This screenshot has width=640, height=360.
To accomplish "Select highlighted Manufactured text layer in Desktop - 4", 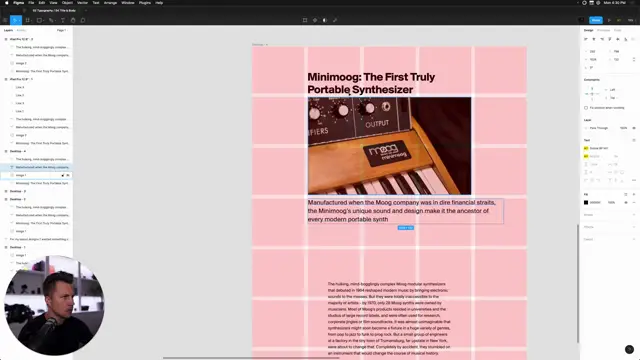I will pos(36,167).
